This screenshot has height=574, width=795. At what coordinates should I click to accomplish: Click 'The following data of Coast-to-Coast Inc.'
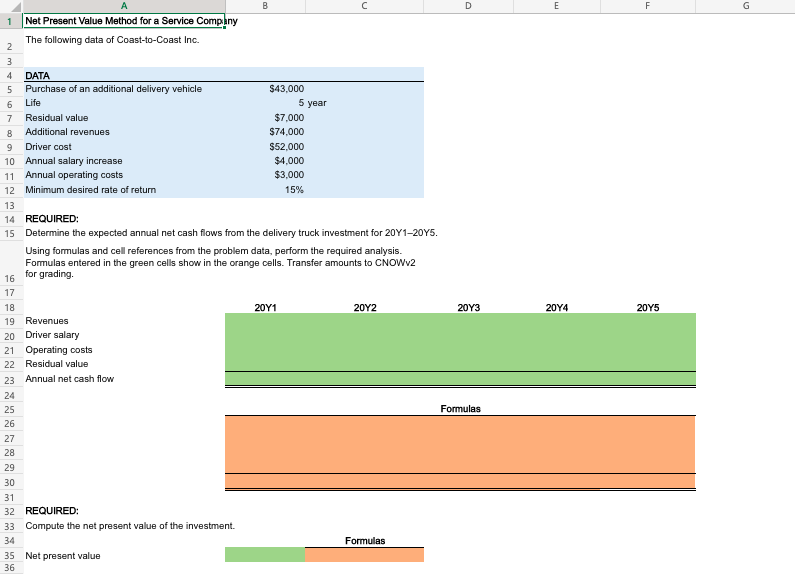click(x=112, y=40)
